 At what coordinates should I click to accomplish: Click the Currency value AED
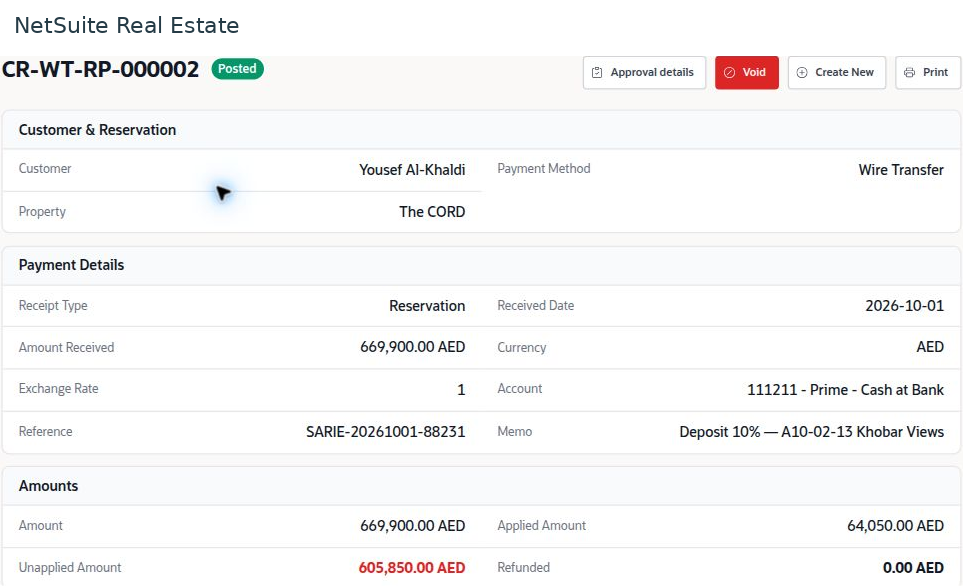pos(930,347)
